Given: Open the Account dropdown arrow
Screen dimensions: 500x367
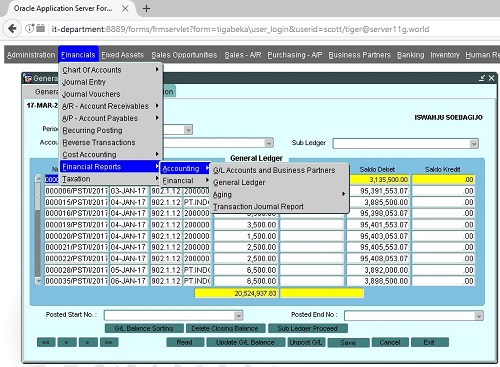Looking at the screenshot, I should (x=269, y=143).
